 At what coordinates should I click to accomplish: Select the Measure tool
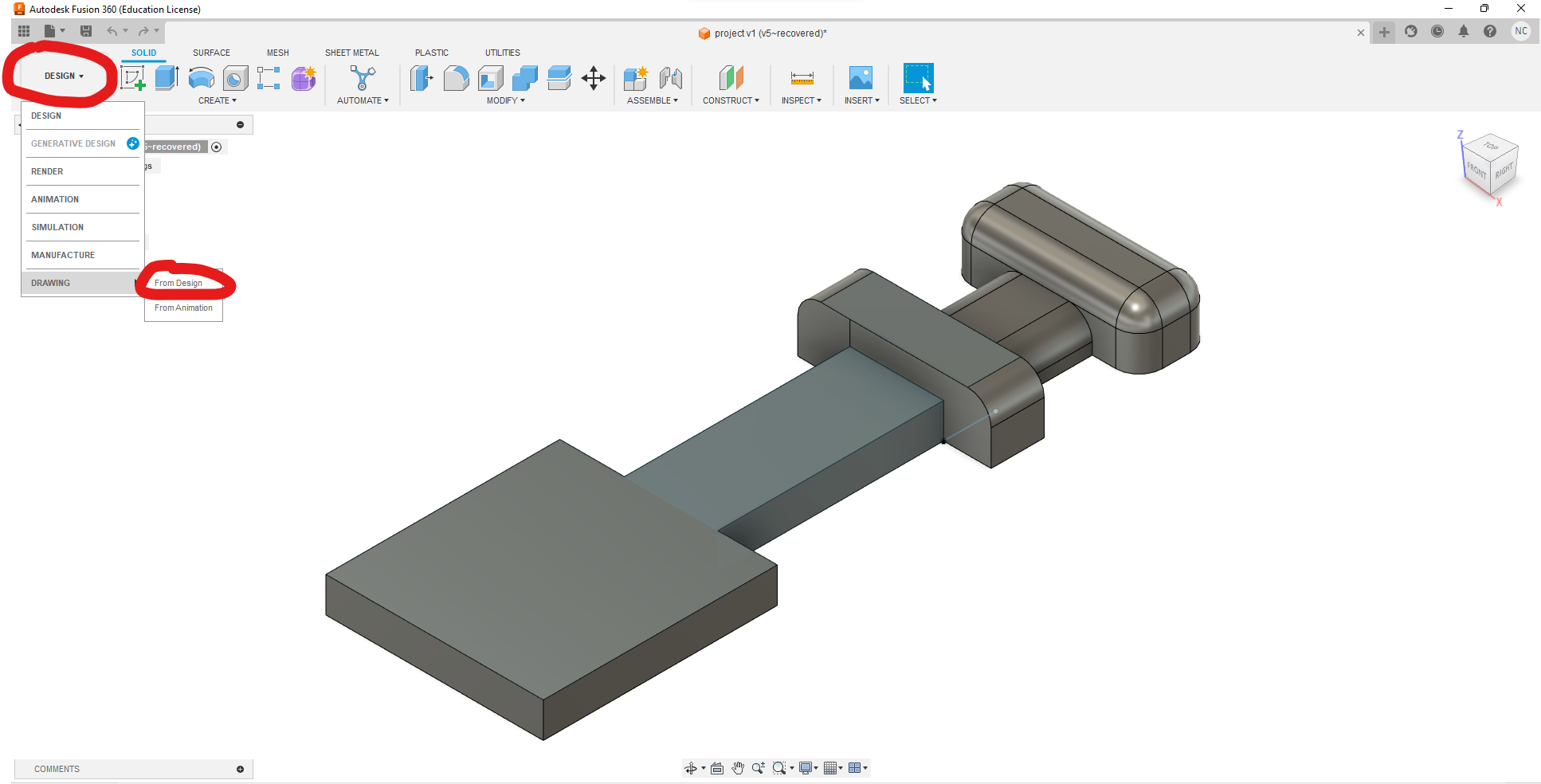point(802,78)
